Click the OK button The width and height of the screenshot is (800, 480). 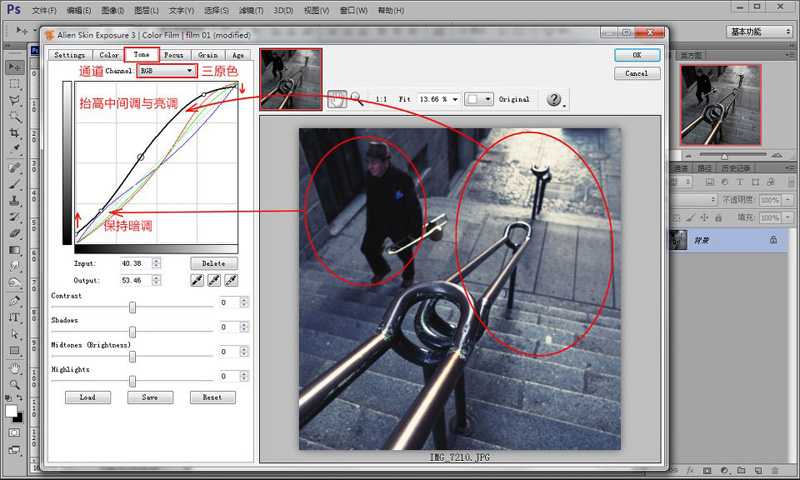(x=637, y=55)
